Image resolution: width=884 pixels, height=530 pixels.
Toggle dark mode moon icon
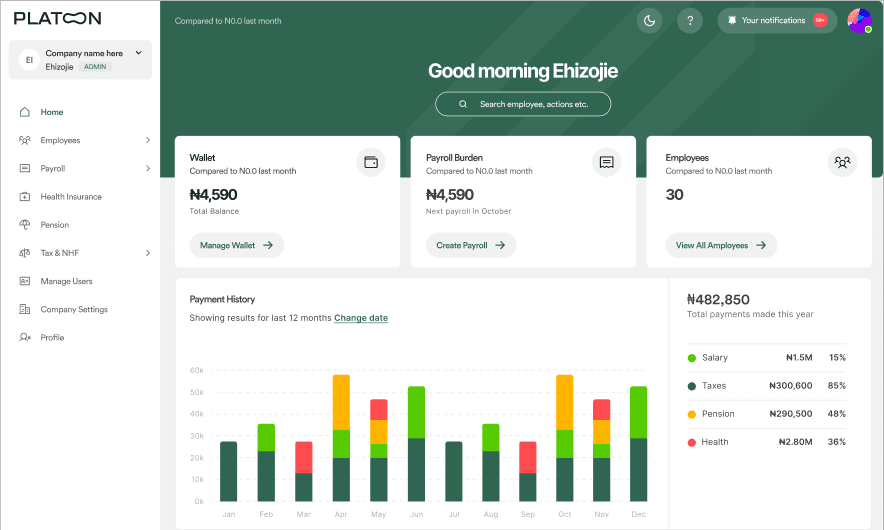[649, 21]
